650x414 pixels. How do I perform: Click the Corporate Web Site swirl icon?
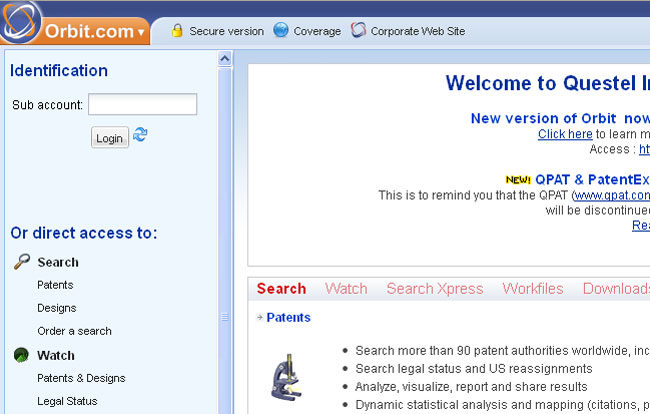(358, 30)
